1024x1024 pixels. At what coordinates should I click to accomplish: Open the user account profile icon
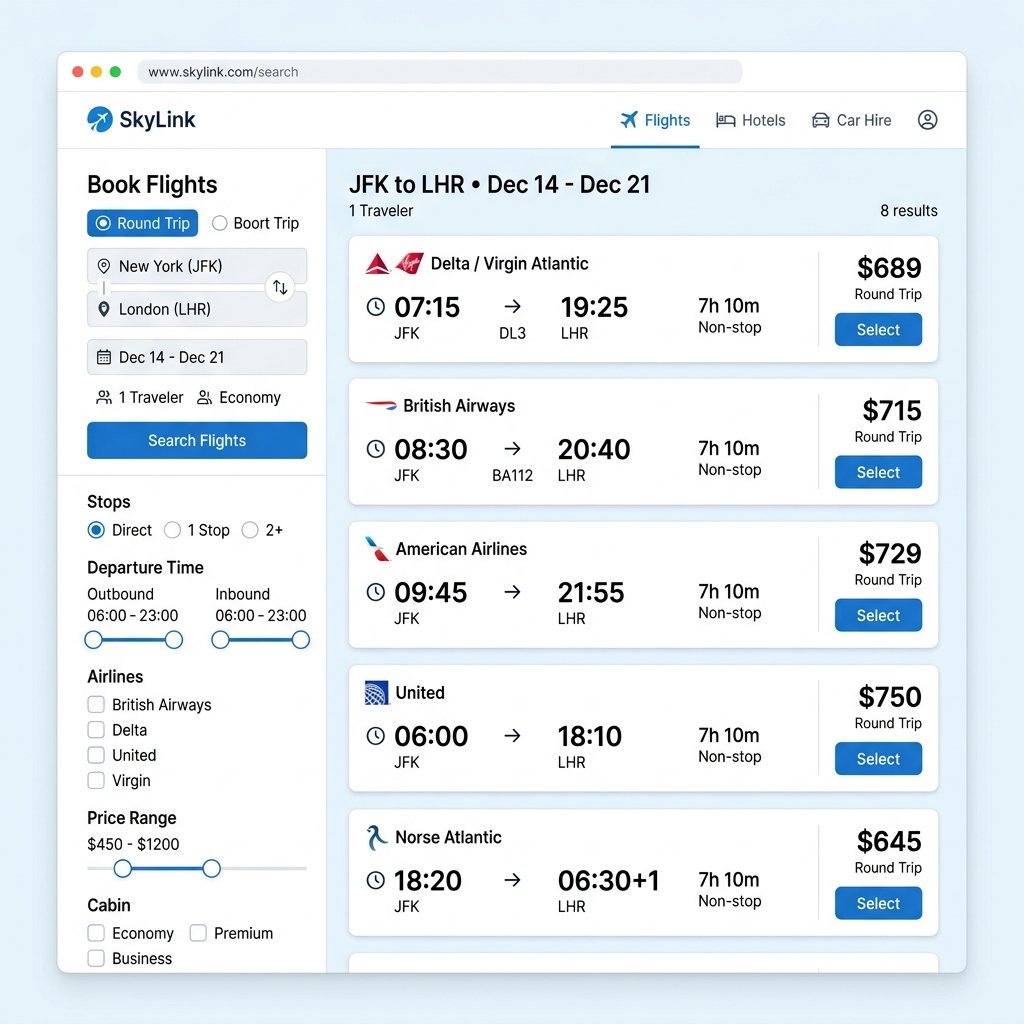(927, 120)
